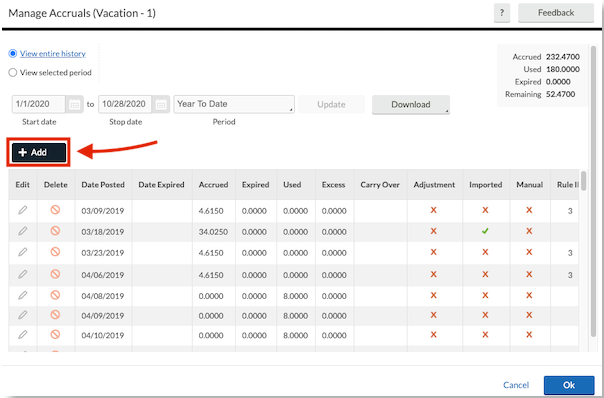
Task: Select View entire history radio button
Action: click(13, 53)
